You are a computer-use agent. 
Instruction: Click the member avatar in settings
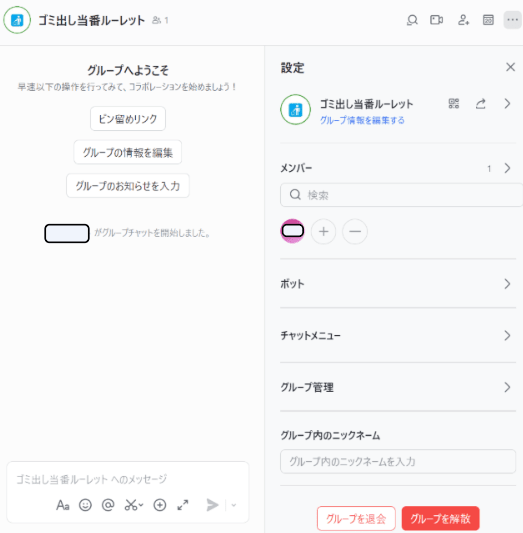(292, 231)
